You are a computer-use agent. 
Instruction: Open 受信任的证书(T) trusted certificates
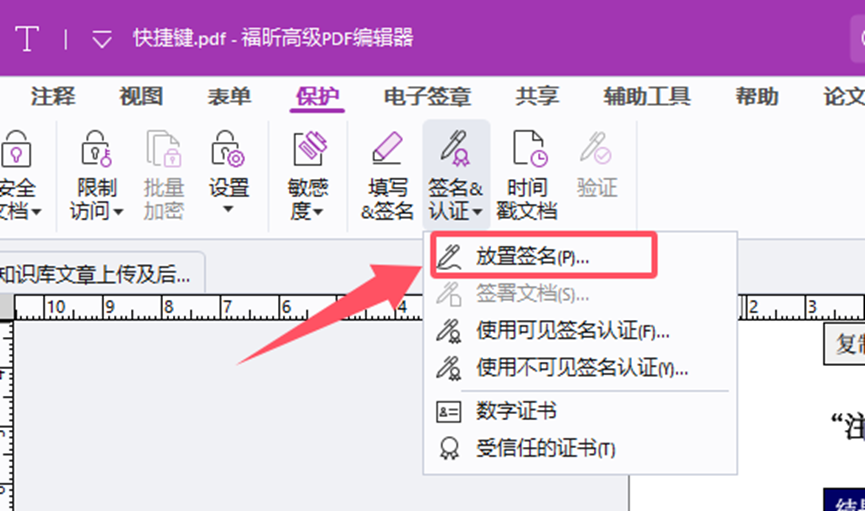point(545,448)
